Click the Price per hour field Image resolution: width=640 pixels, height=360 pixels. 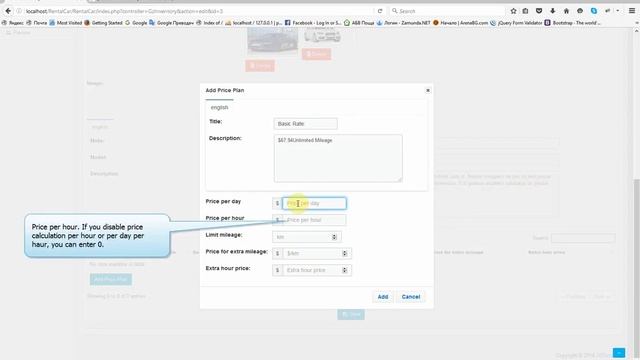(x=314, y=220)
